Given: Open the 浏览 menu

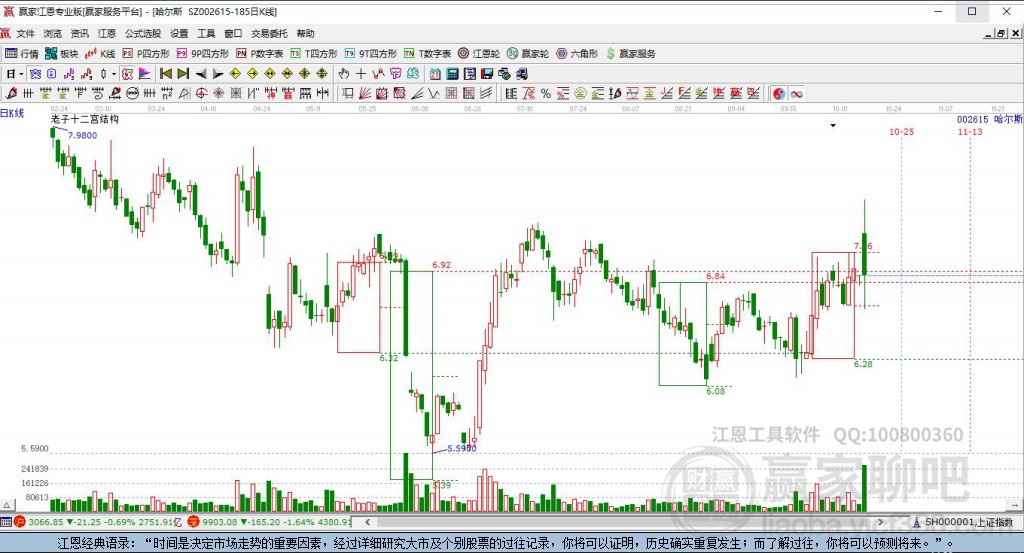Looking at the screenshot, I should [x=53, y=33].
